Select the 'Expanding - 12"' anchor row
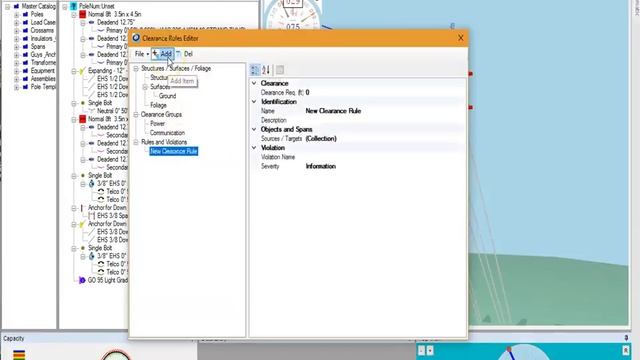The width and height of the screenshot is (640, 360). 108,71
